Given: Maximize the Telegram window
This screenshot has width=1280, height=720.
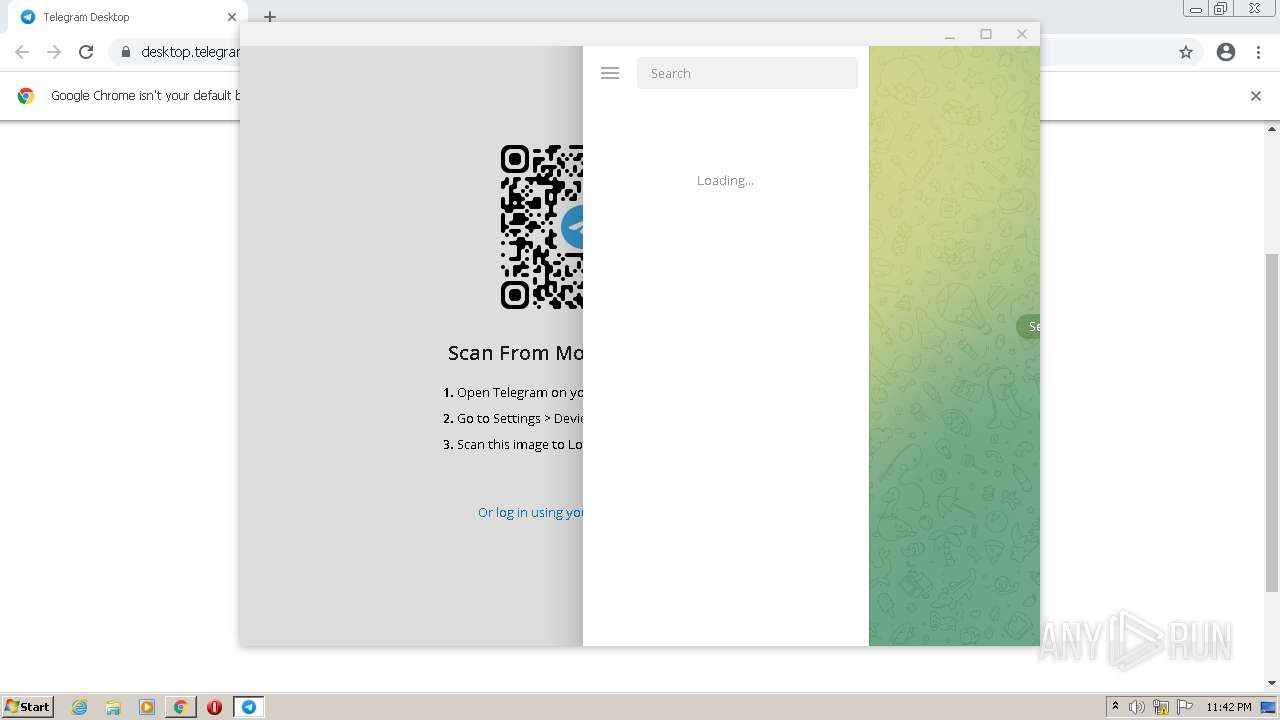Looking at the screenshot, I should tap(986, 34).
